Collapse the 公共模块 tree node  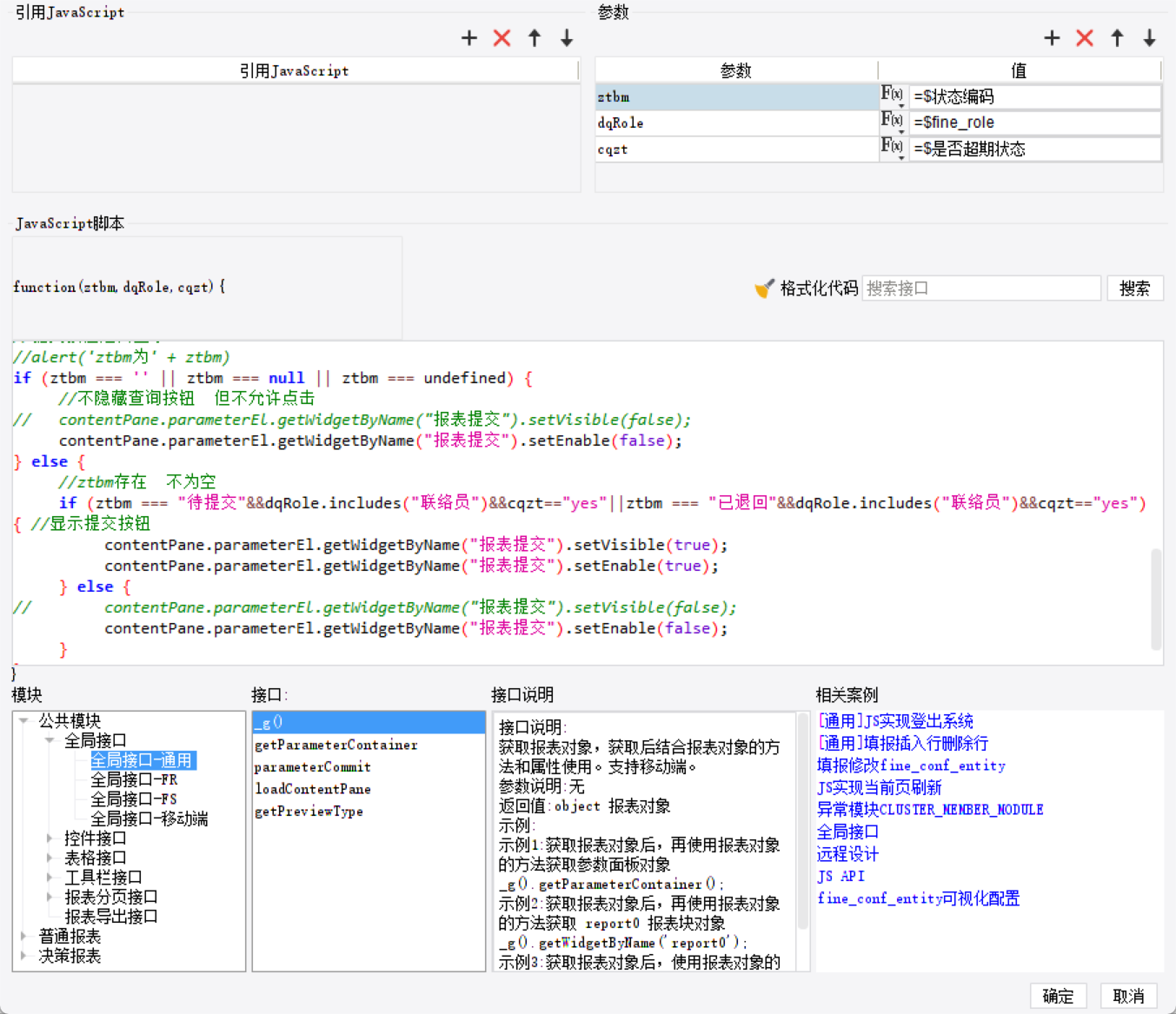23,720
